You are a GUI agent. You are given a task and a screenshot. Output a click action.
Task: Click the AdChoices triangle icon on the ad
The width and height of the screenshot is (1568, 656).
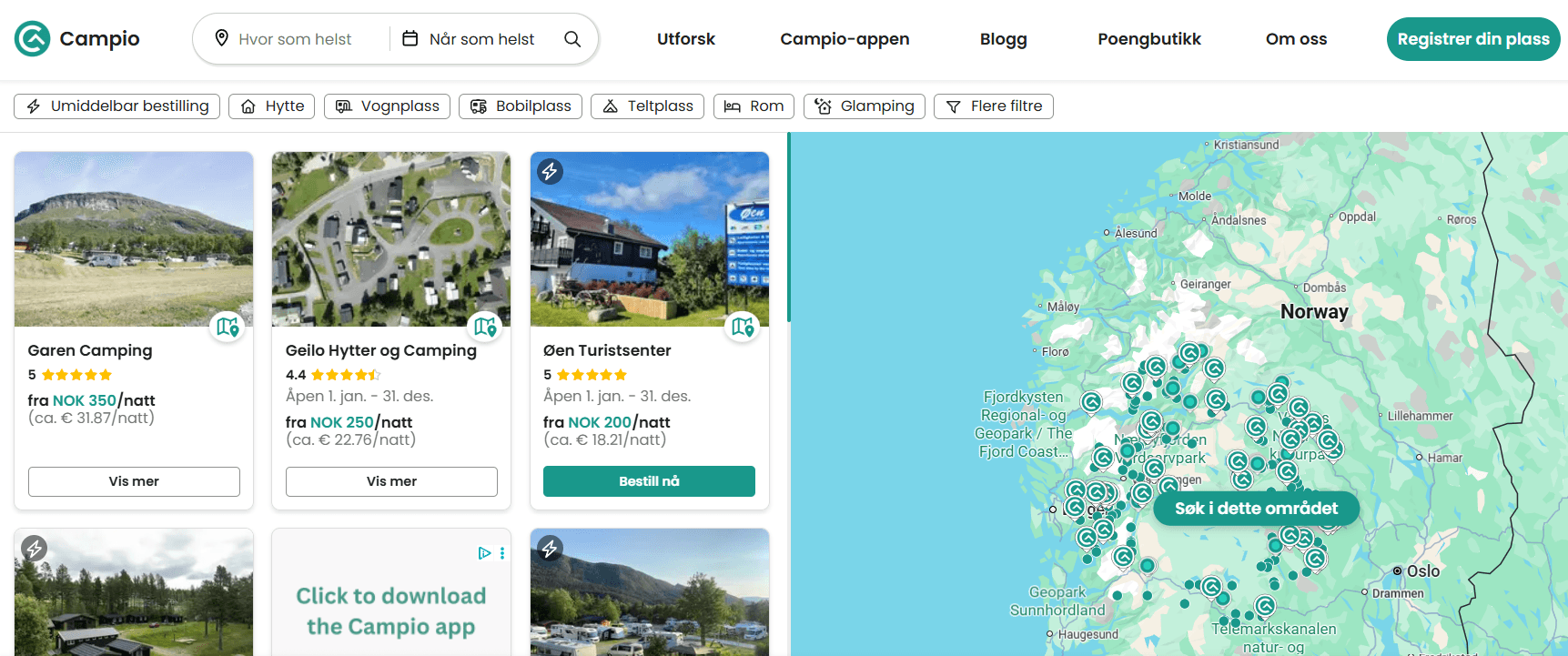(x=485, y=553)
